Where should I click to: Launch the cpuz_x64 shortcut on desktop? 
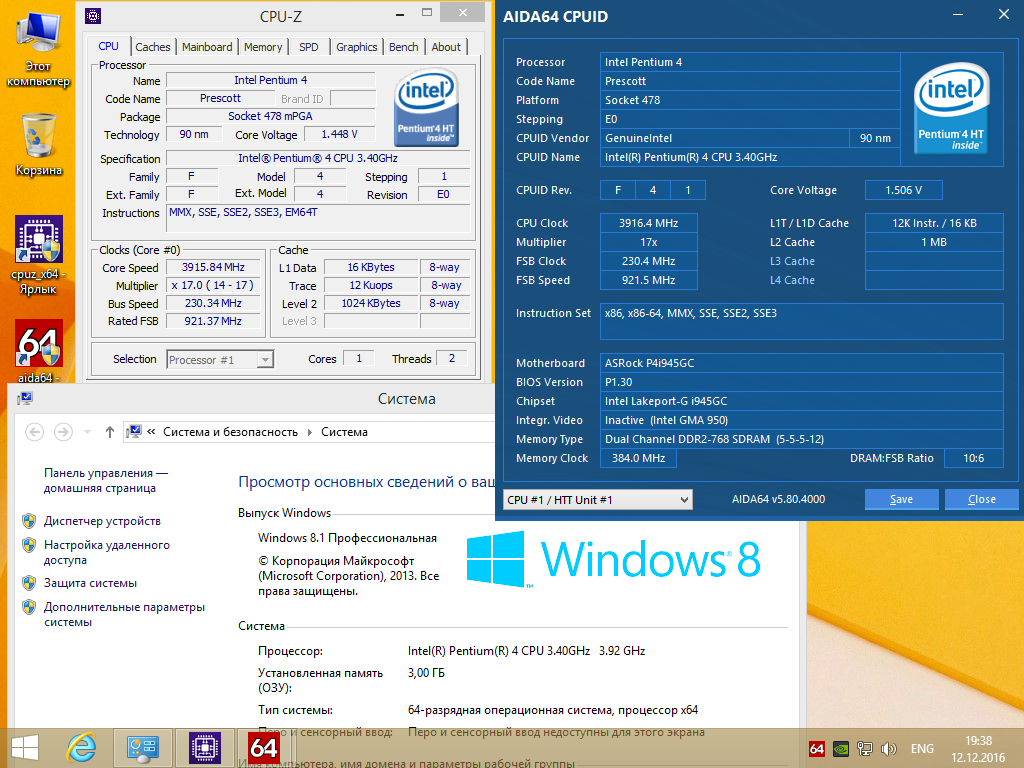(39, 255)
